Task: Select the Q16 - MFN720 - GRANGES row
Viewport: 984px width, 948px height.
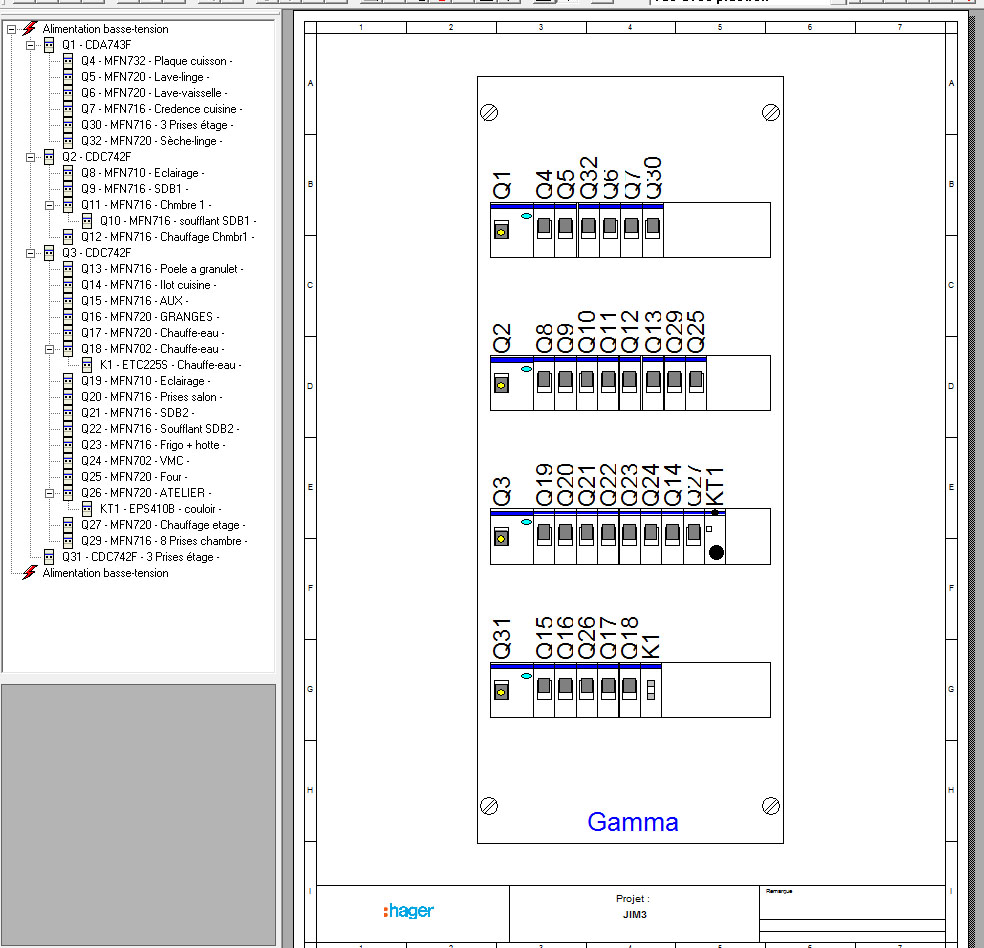Action: tap(150, 317)
